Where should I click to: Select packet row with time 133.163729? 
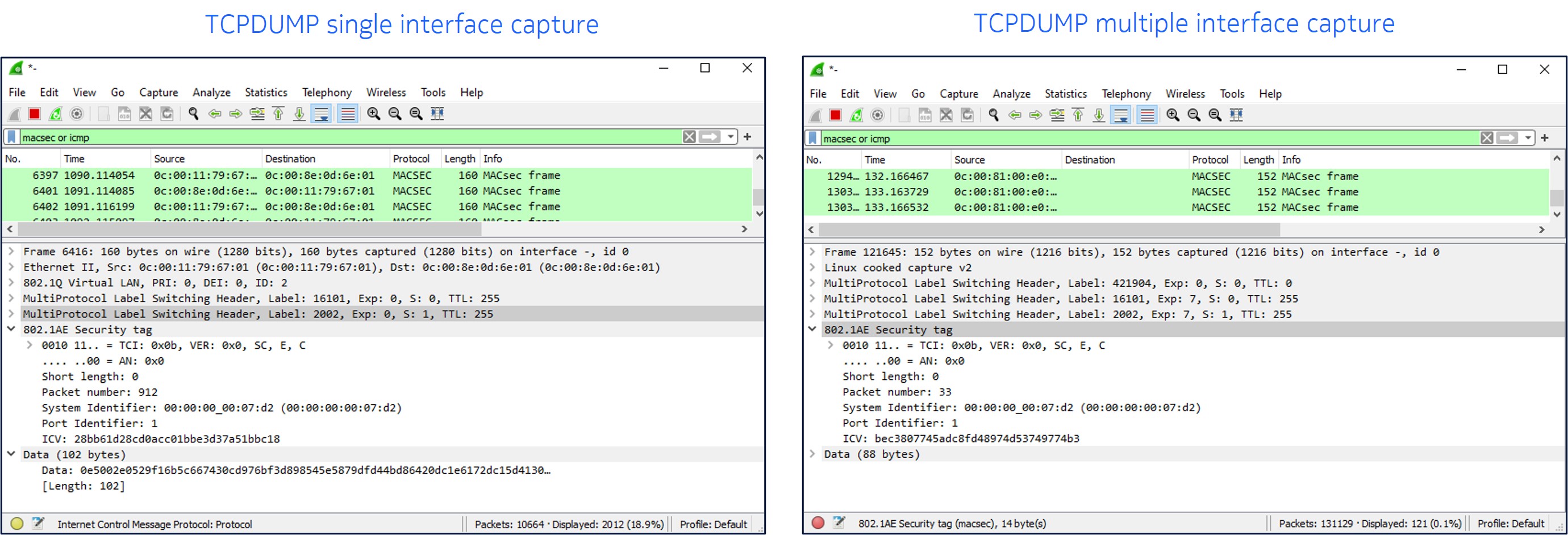(1176, 192)
